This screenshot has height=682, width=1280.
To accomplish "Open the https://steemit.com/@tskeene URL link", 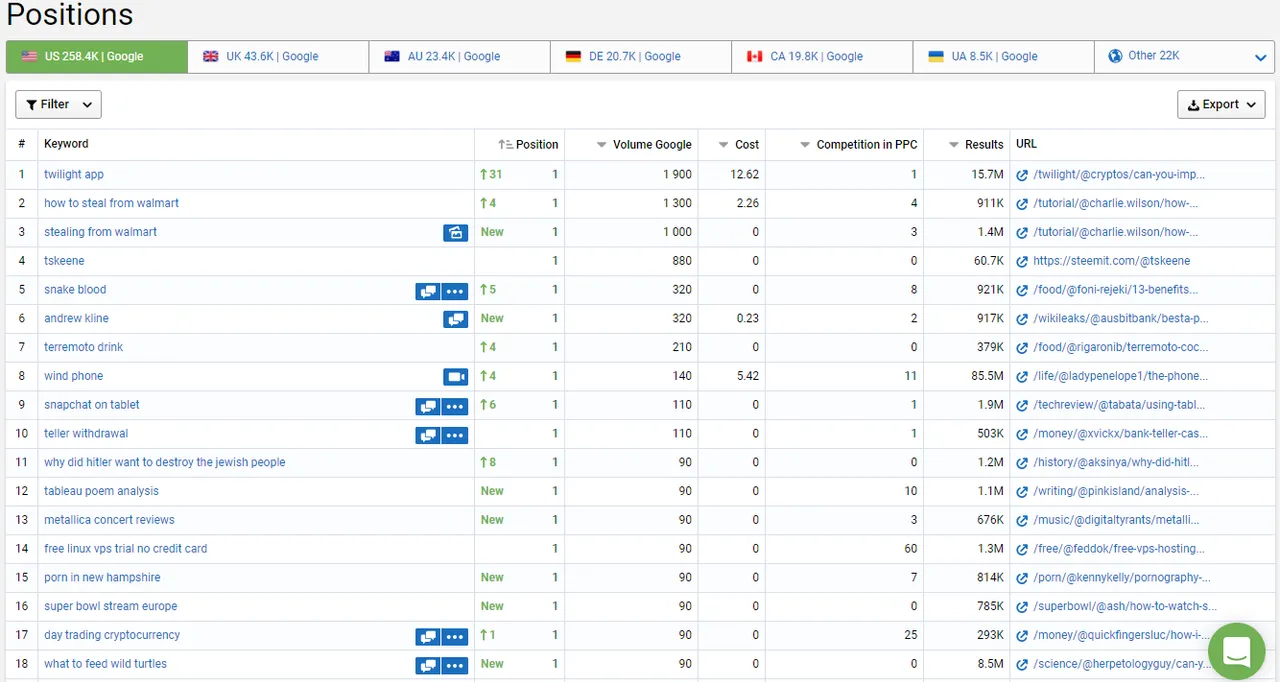I will coord(1111,261).
